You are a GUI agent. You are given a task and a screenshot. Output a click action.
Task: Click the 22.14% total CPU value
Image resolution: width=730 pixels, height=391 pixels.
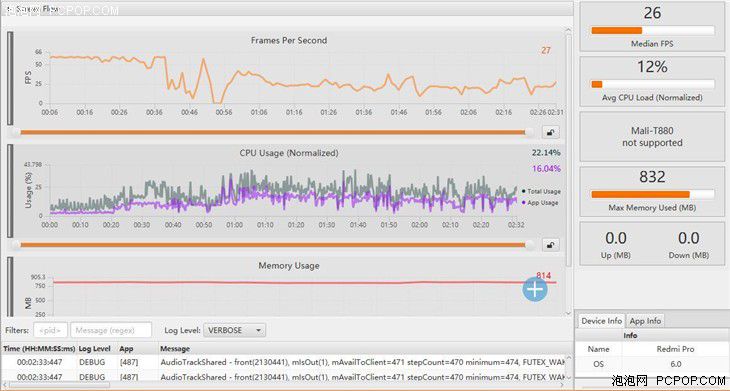[546, 153]
